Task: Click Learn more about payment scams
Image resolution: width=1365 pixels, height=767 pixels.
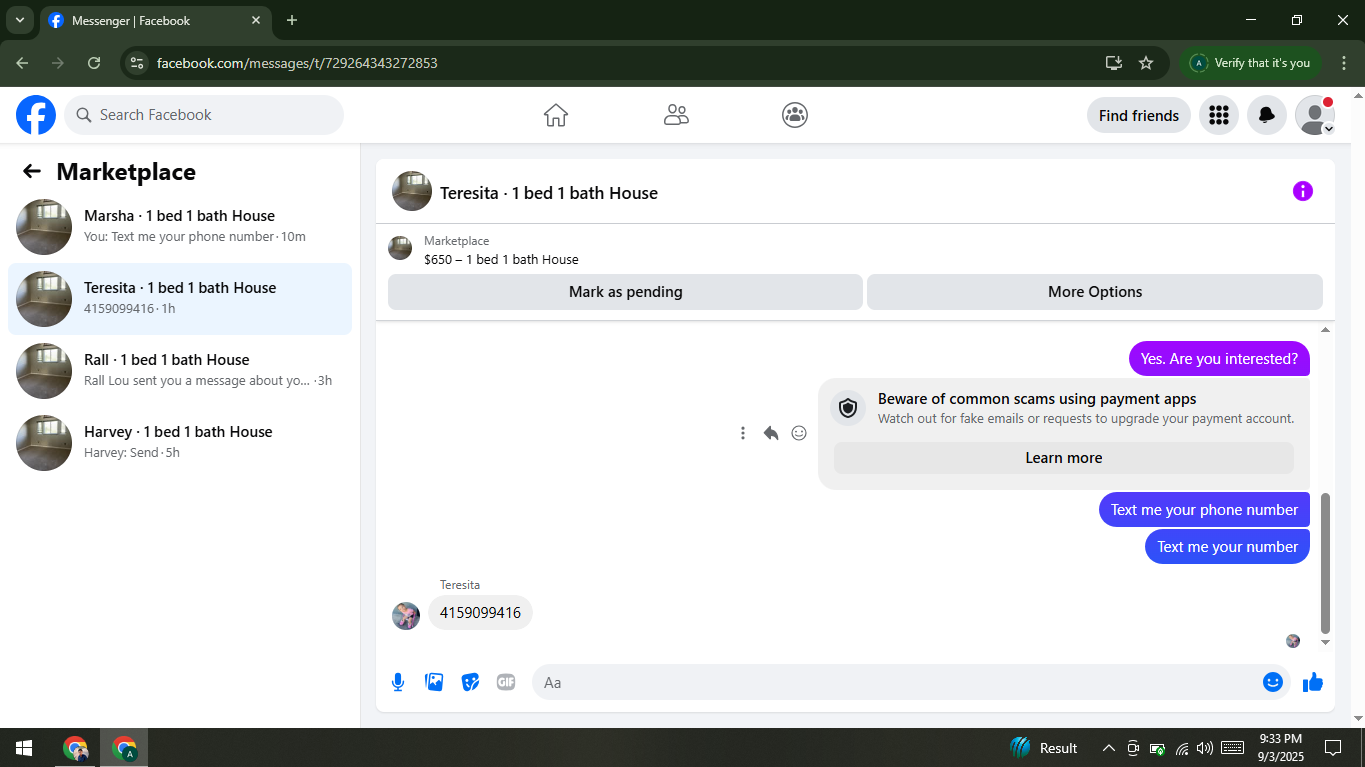Action: click(1064, 458)
